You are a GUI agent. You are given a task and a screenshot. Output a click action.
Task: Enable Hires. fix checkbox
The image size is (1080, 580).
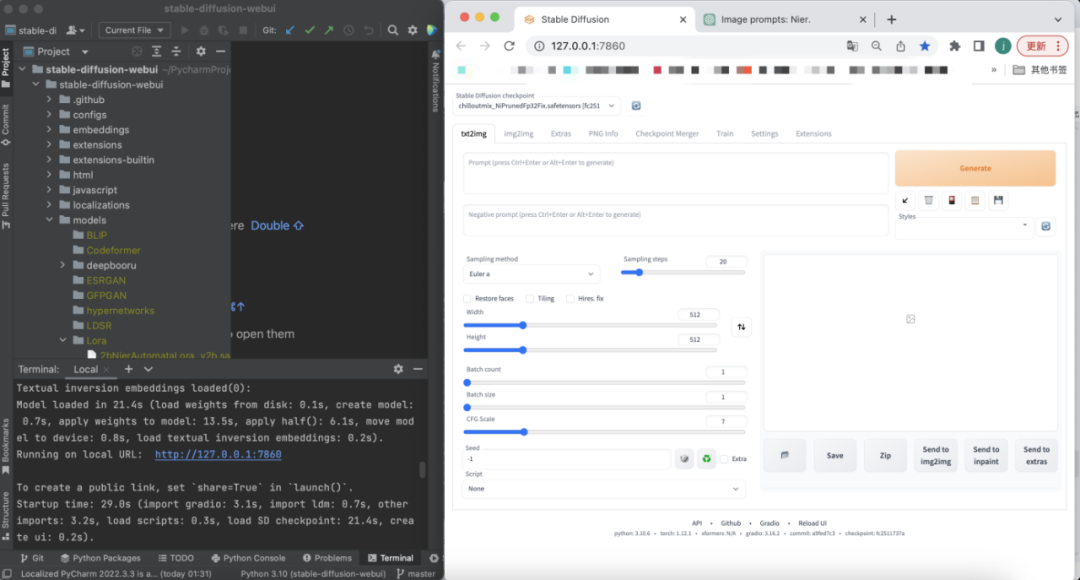pyautogui.click(x=570, y=299)
